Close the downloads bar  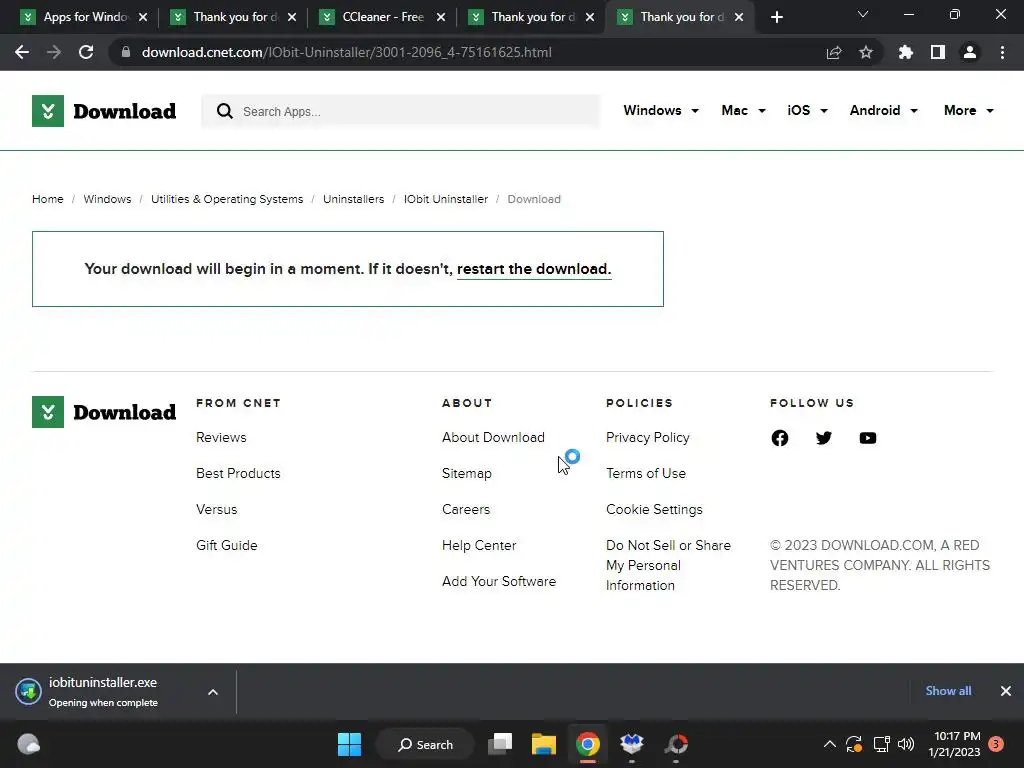(x=1006, y=691)
